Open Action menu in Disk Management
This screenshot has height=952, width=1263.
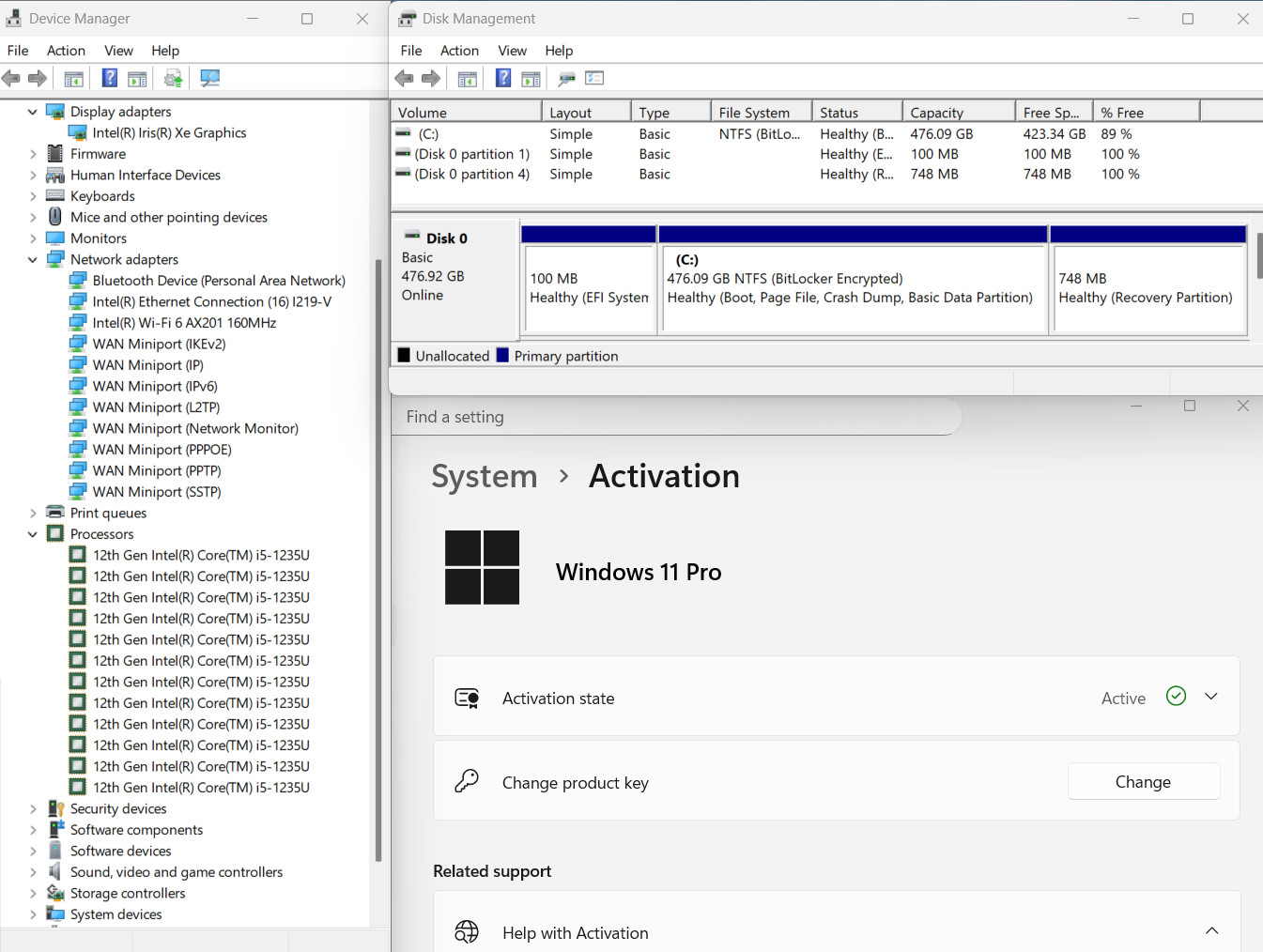pos(459,51)
